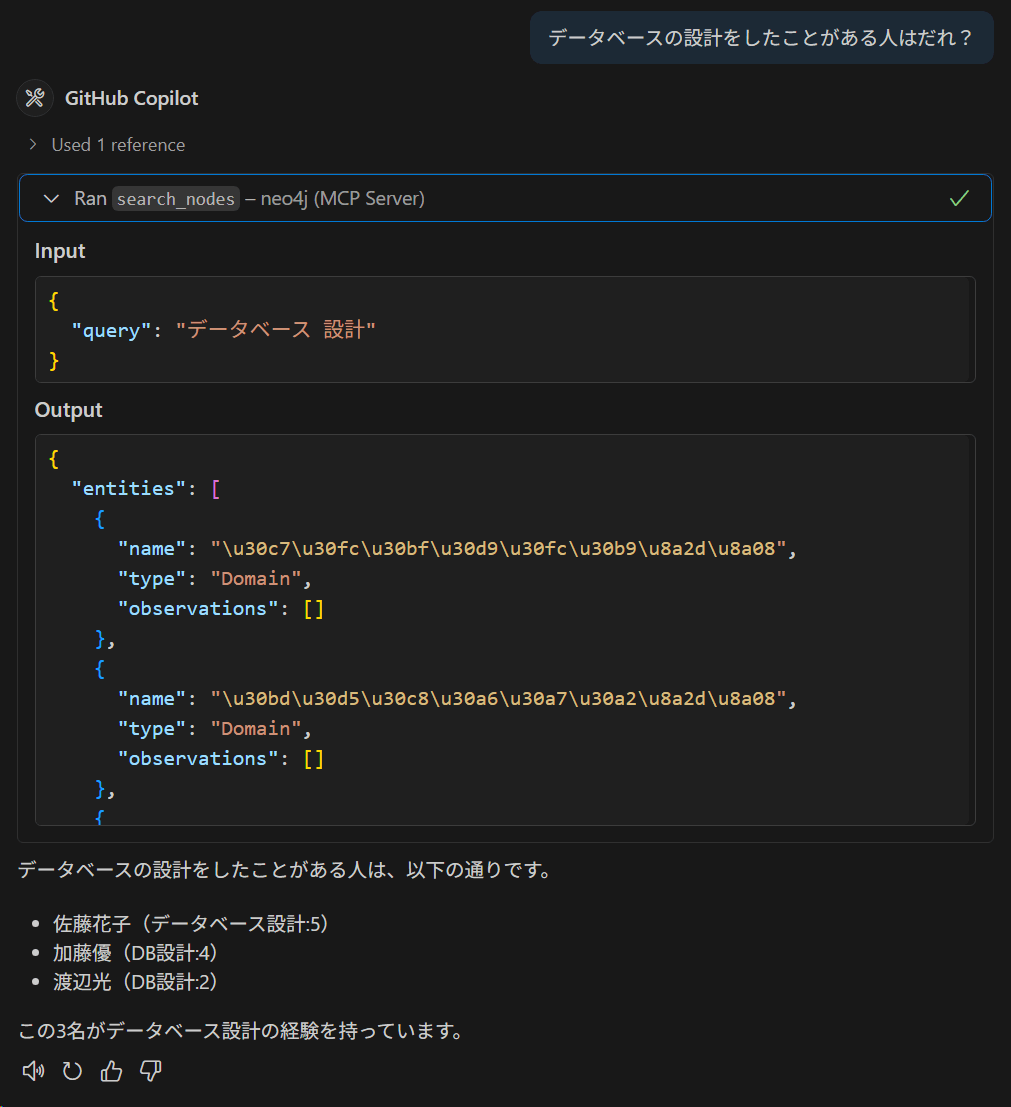The image size is (1011, 1107).
Task: Expand the Used 1 reference section
Action: coord(107,145)
